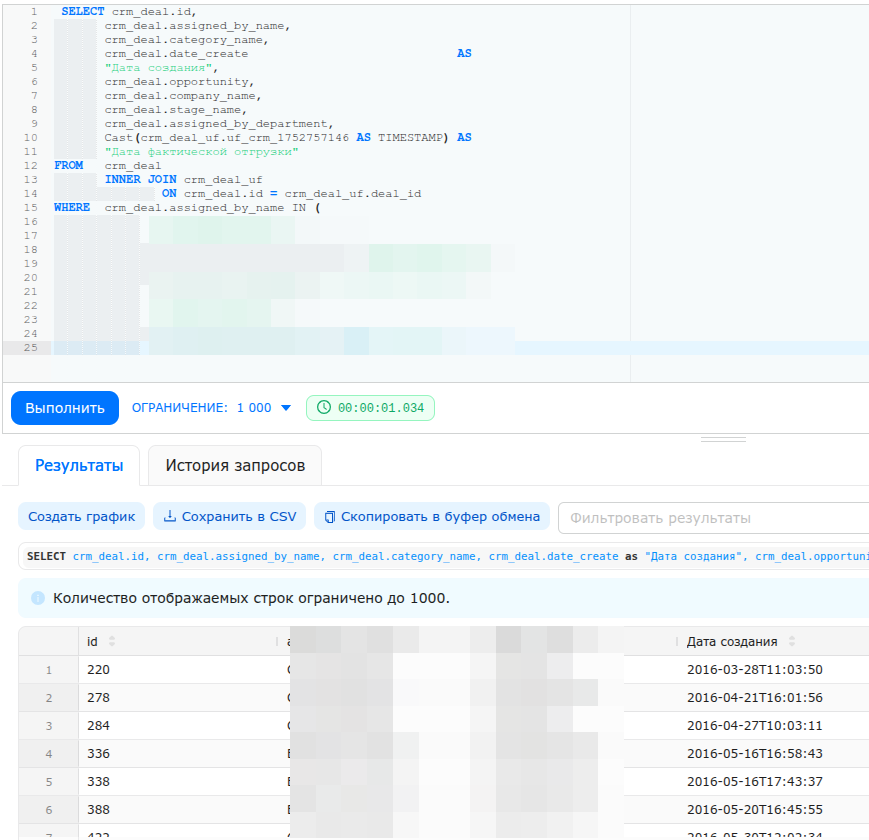This screenshot has width=869, height=840.
Task: Select cell with id 278
Action: (x=99, y=698)
